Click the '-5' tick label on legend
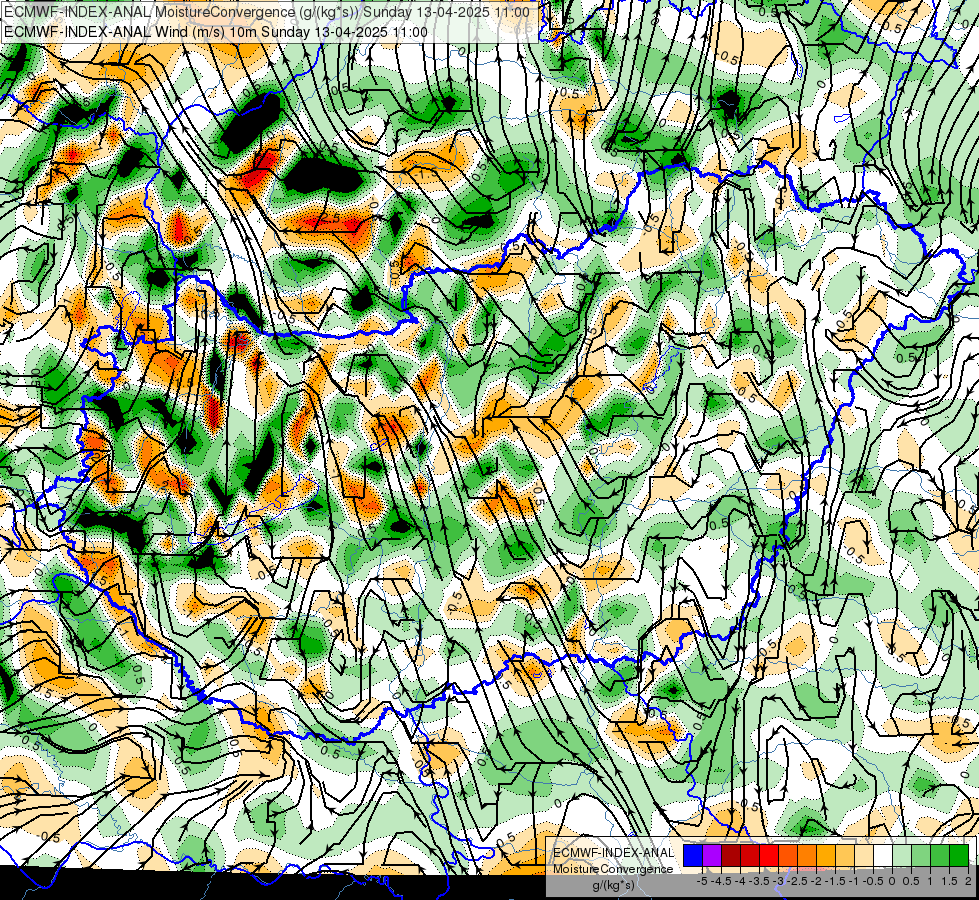The image size is (979, 900). point(702,881)
